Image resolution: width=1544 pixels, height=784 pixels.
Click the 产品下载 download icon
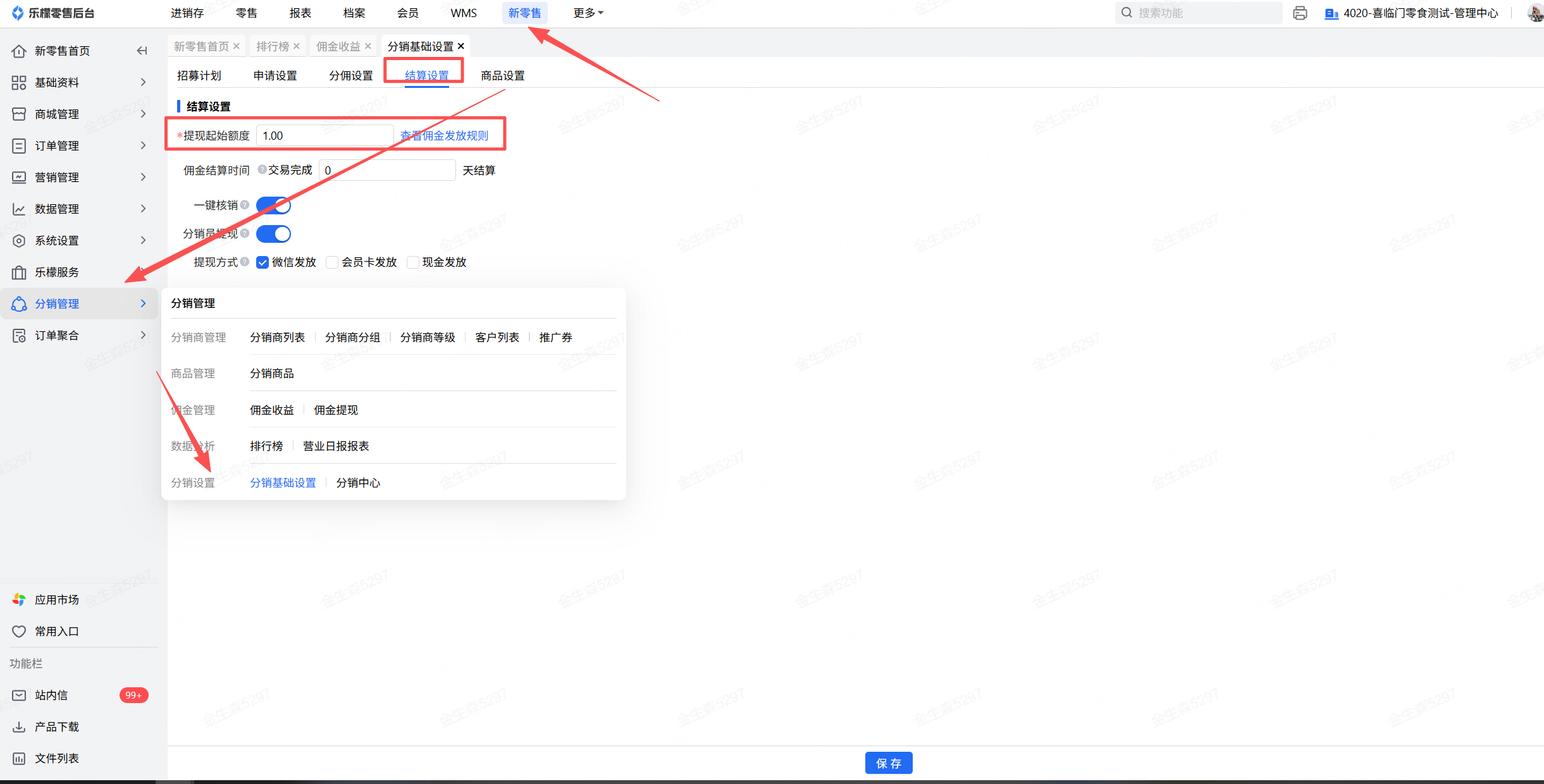[x=19, y=726]
